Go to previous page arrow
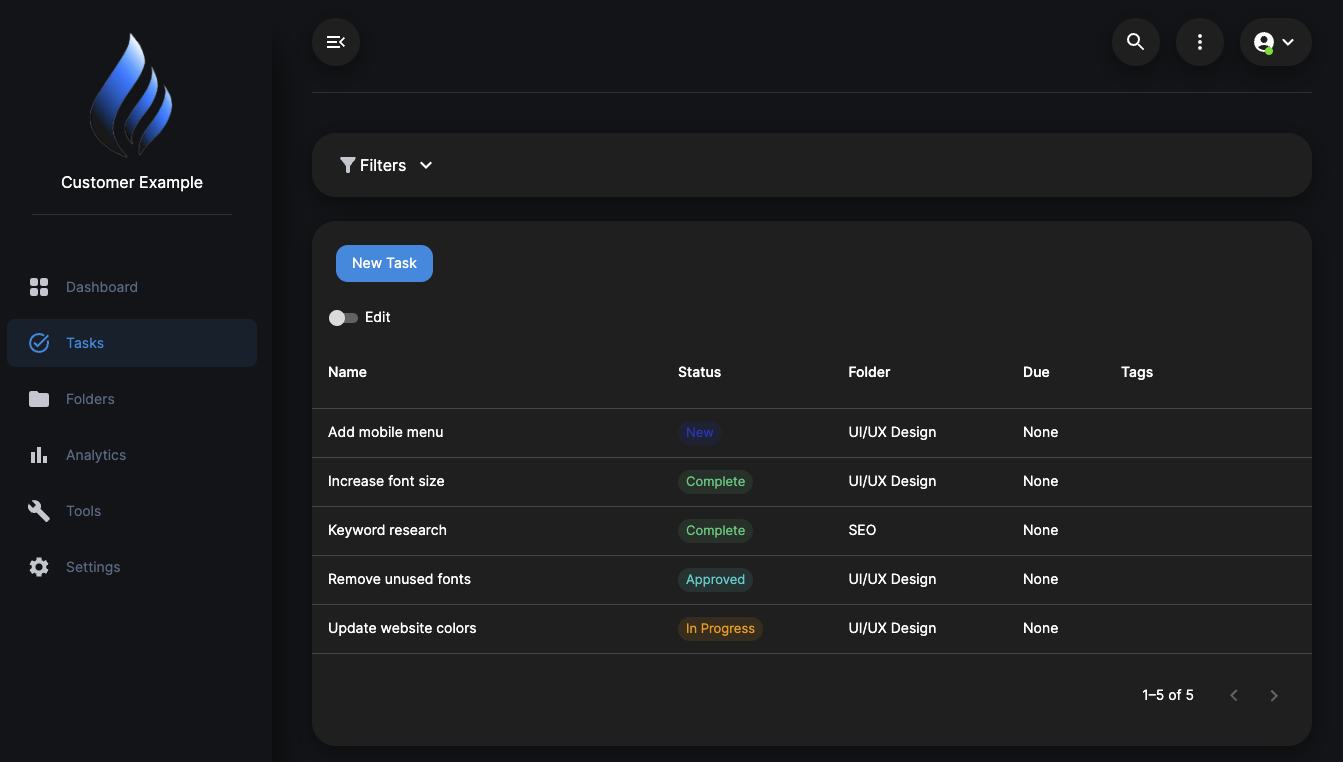This screenshot has height=762, width=1343. [1234, 695]
